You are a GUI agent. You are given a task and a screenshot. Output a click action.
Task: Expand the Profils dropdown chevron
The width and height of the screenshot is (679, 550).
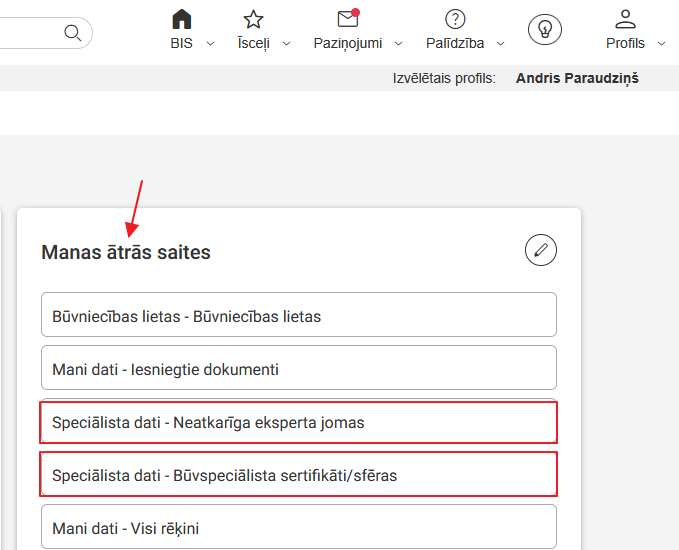[x=663, y=44]
